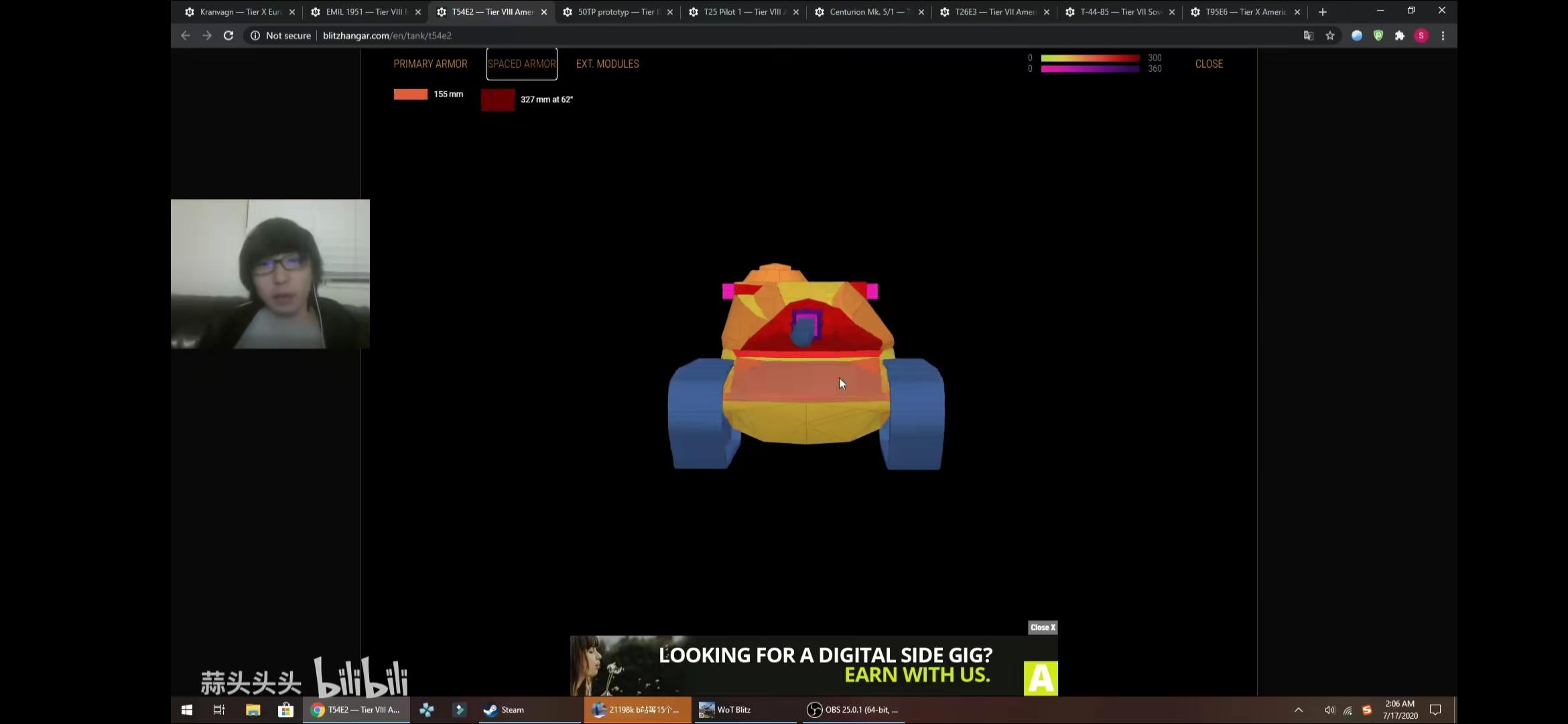This screenshot has width=1568, height=724.
Task: Open the volume control
Action: 1330,709
